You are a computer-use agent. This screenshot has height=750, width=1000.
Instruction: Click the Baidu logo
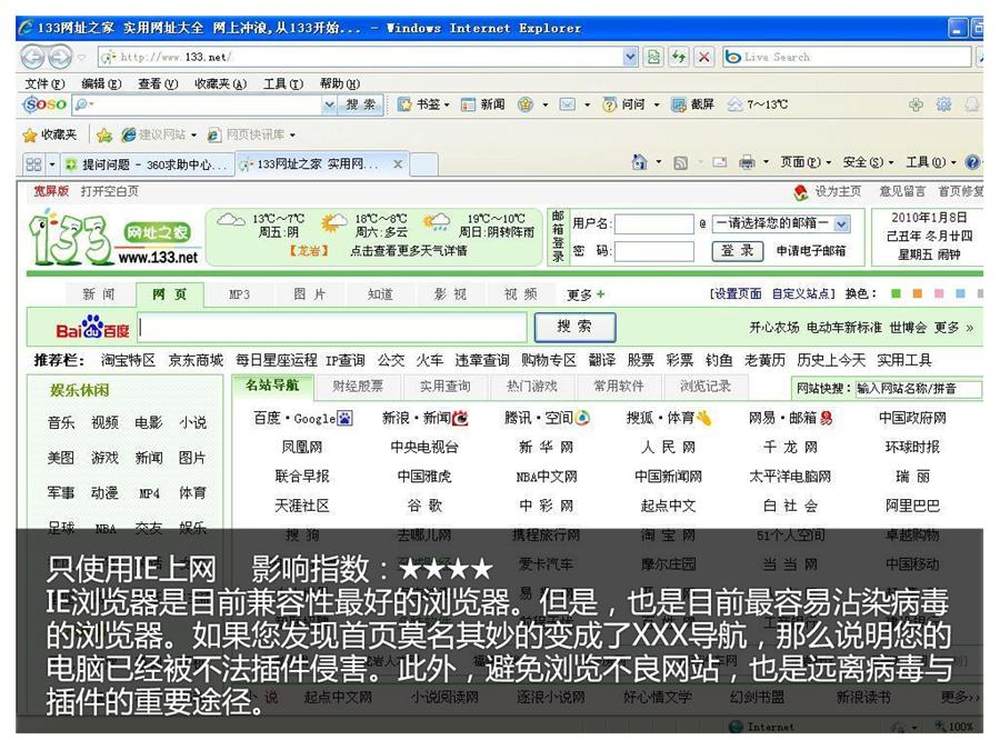[x=92, y=327]
